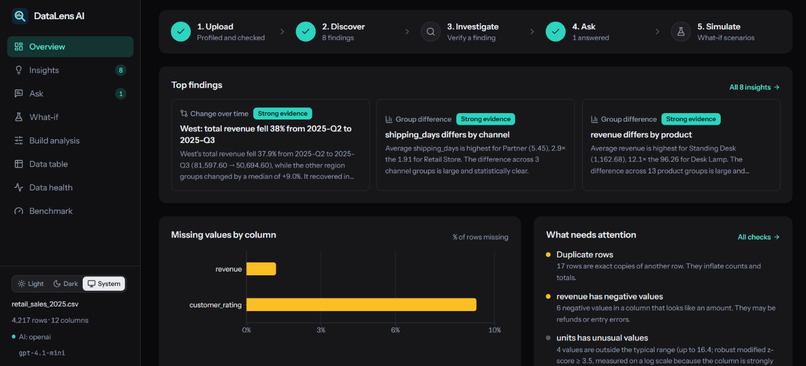Click units has unusual values item
Viewport: 806px width, 366px height.
[x=663, y=350]
